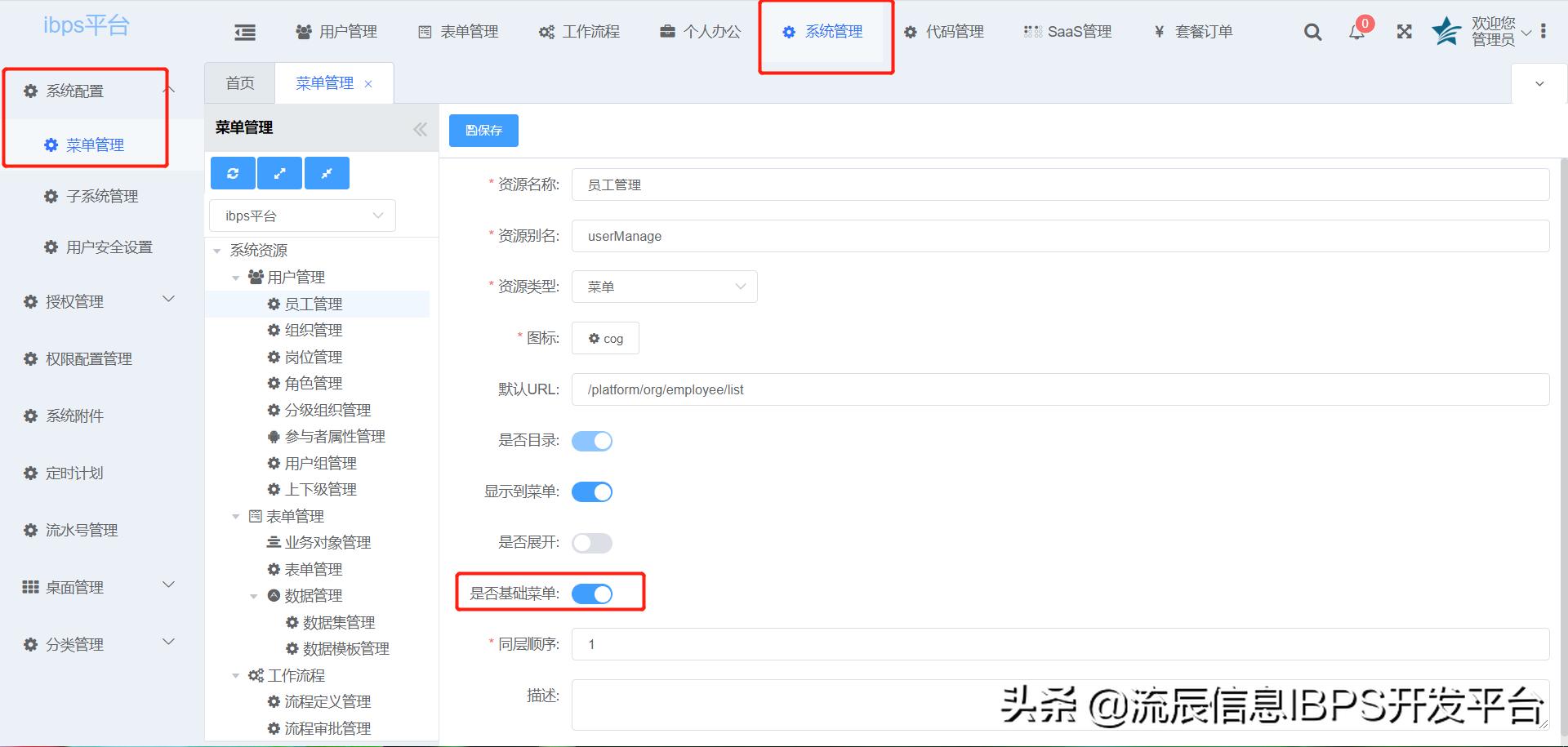Screen dimensions: 1568x747
Task: Toggle fullscreen with the expand icon
Action: pyautogui.click(x=1404, y=32)
